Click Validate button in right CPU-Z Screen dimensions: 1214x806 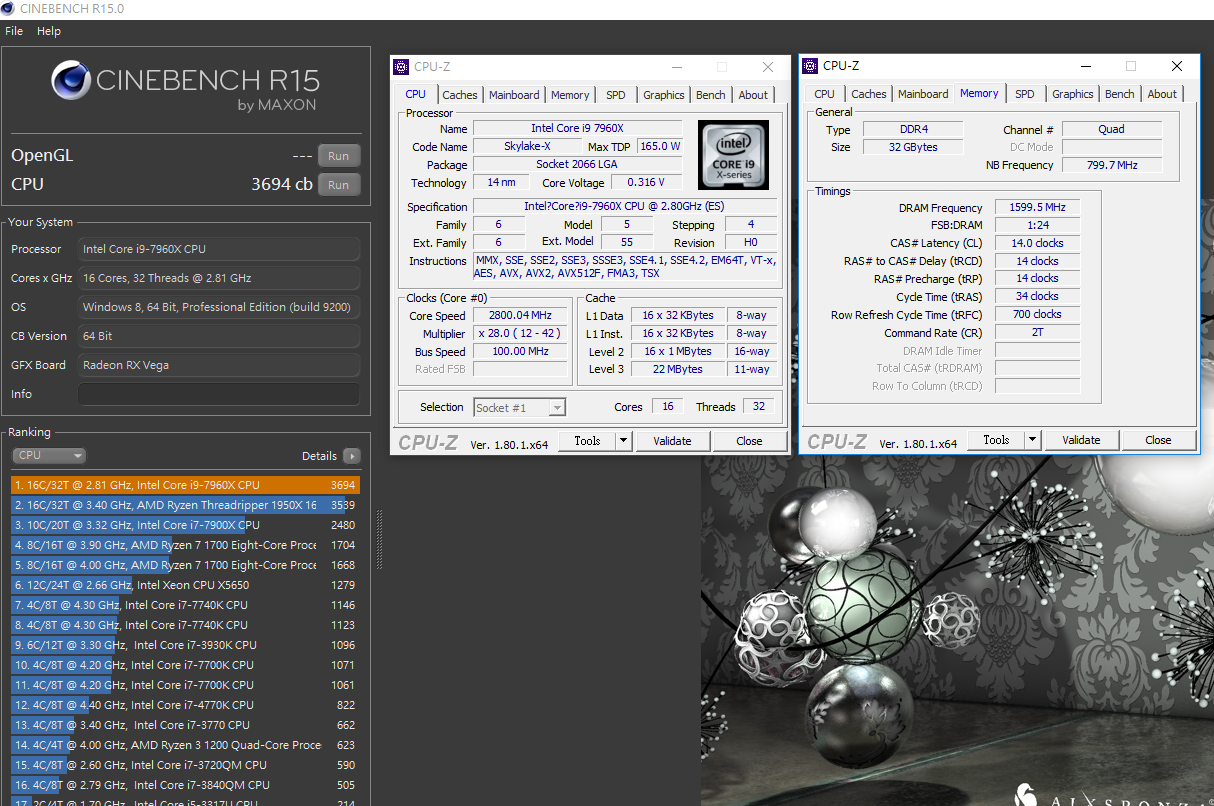pyautogui.click(x=1081, y=440)
